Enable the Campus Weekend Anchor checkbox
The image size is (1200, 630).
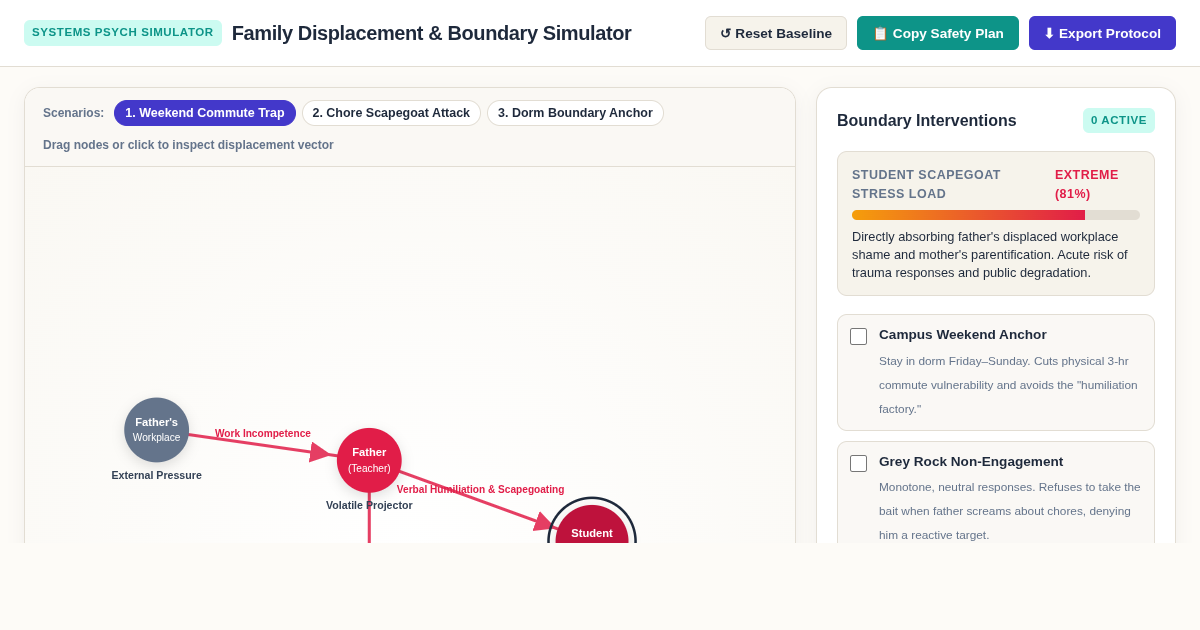tap(858, 336)
